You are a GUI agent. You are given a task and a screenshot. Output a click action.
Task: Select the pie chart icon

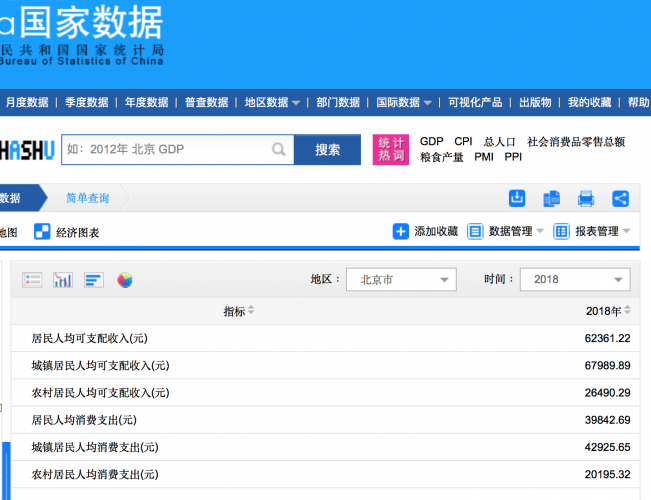click(125, 280)
